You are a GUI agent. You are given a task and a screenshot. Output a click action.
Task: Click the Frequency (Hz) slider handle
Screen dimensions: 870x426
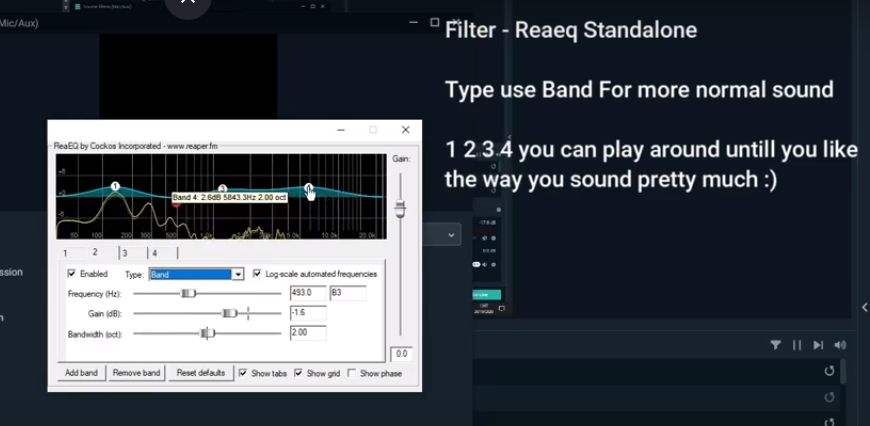(187, 293)
